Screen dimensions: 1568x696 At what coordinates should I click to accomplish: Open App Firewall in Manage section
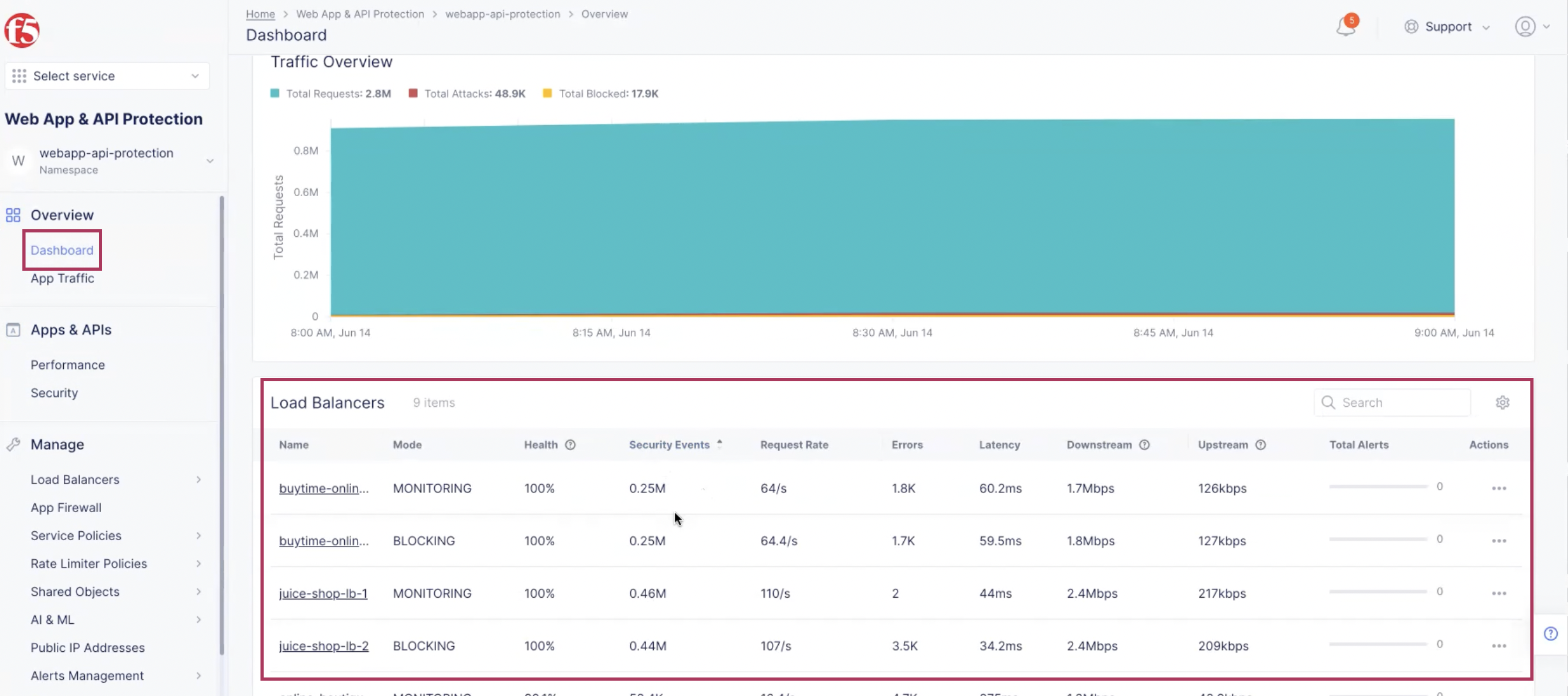(x=66, y=508)
